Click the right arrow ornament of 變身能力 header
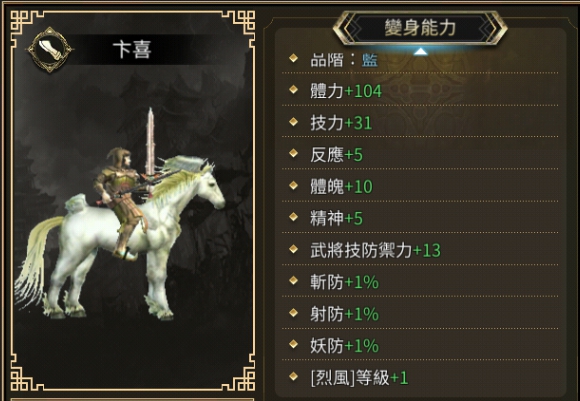 (x=493, y=28)
